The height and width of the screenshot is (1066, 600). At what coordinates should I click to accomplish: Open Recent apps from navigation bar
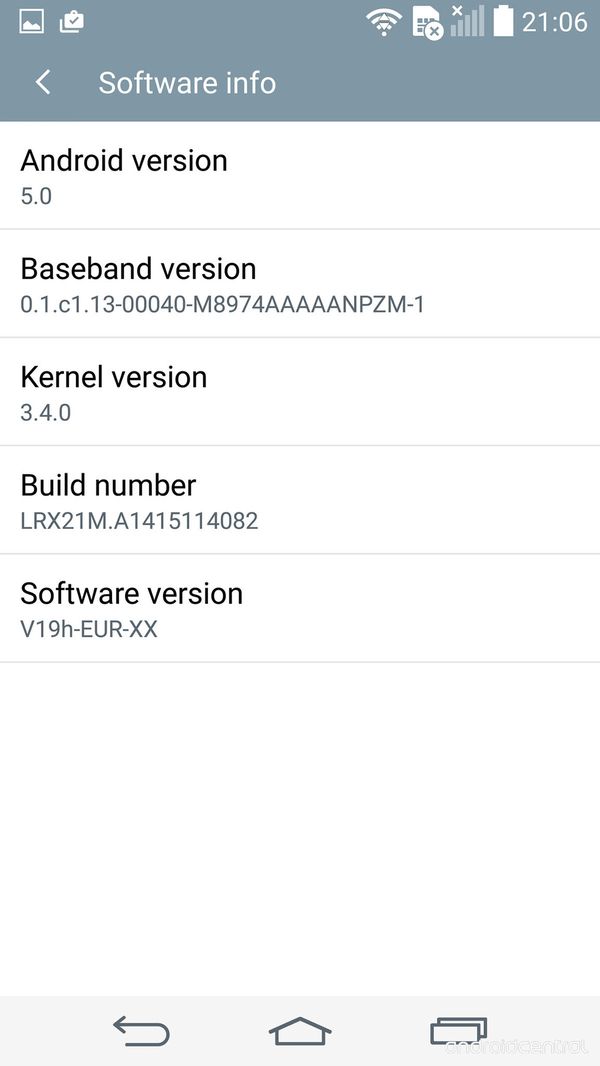pyautogui.click(x=459, y=1030)
